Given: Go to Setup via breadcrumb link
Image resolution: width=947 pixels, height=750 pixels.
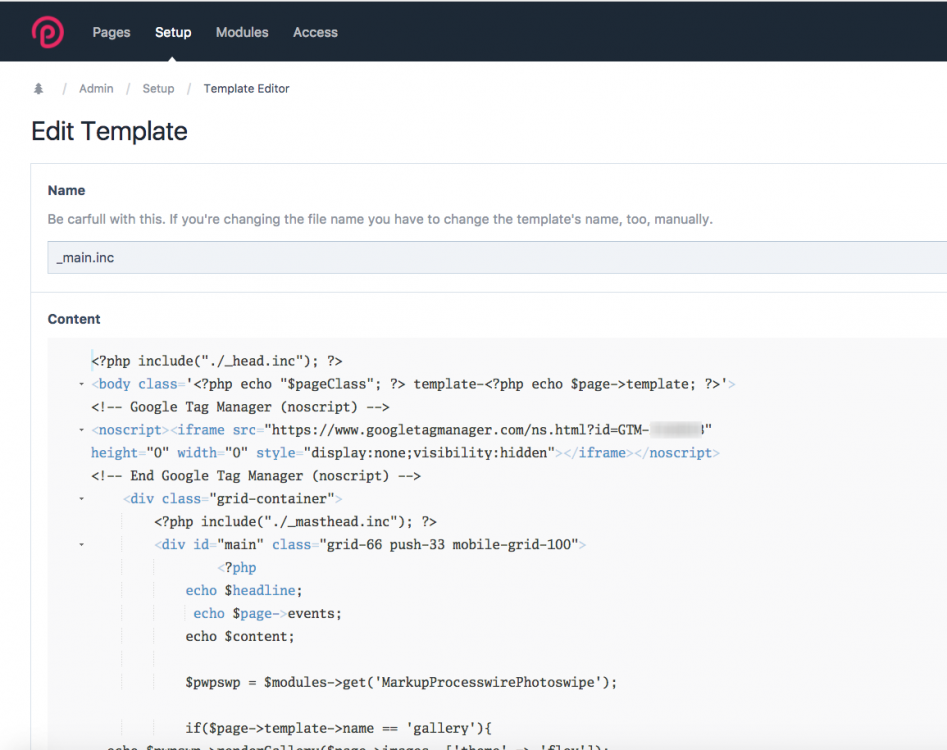Looking at the screenshot, I should (158, 89).
